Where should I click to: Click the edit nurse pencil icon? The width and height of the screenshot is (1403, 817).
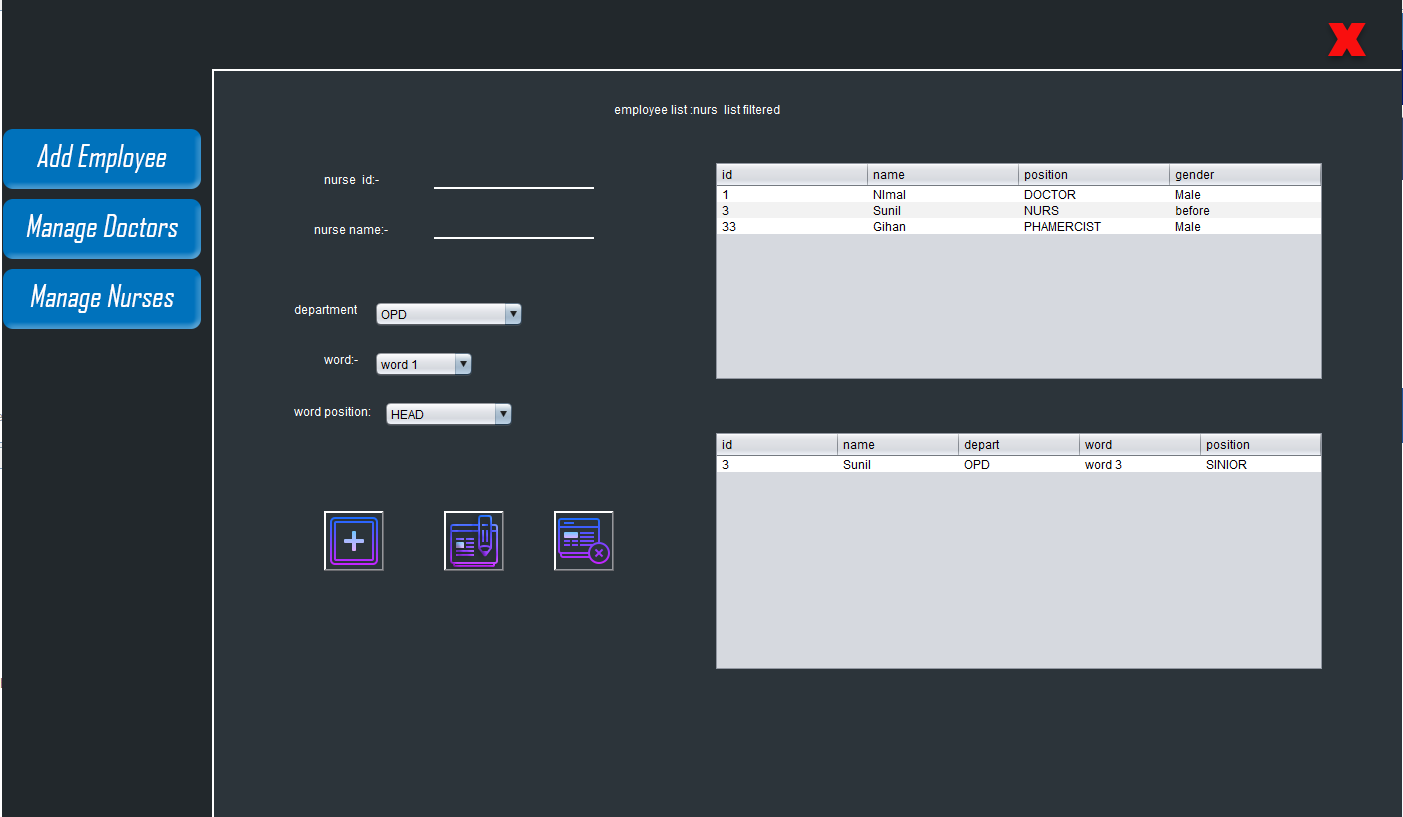pos(474,541)
